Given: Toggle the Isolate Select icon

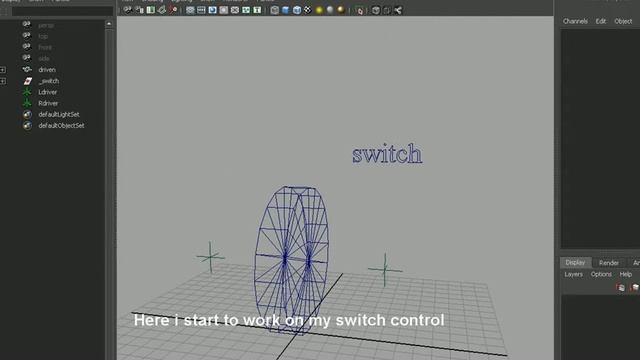Looking at the screenshot, I should coord(359,10).
